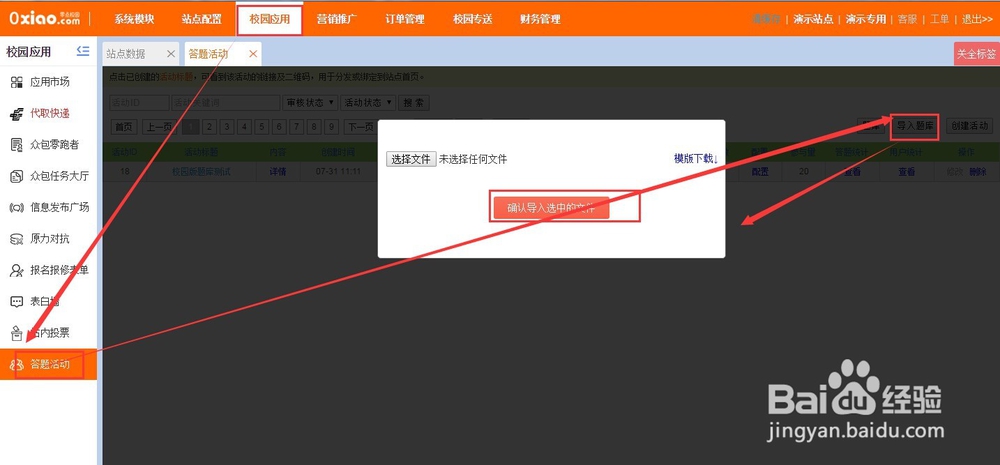This screenshot has width=1000, height=465.
Task: Go to page 2
Action: click(210, 126)
